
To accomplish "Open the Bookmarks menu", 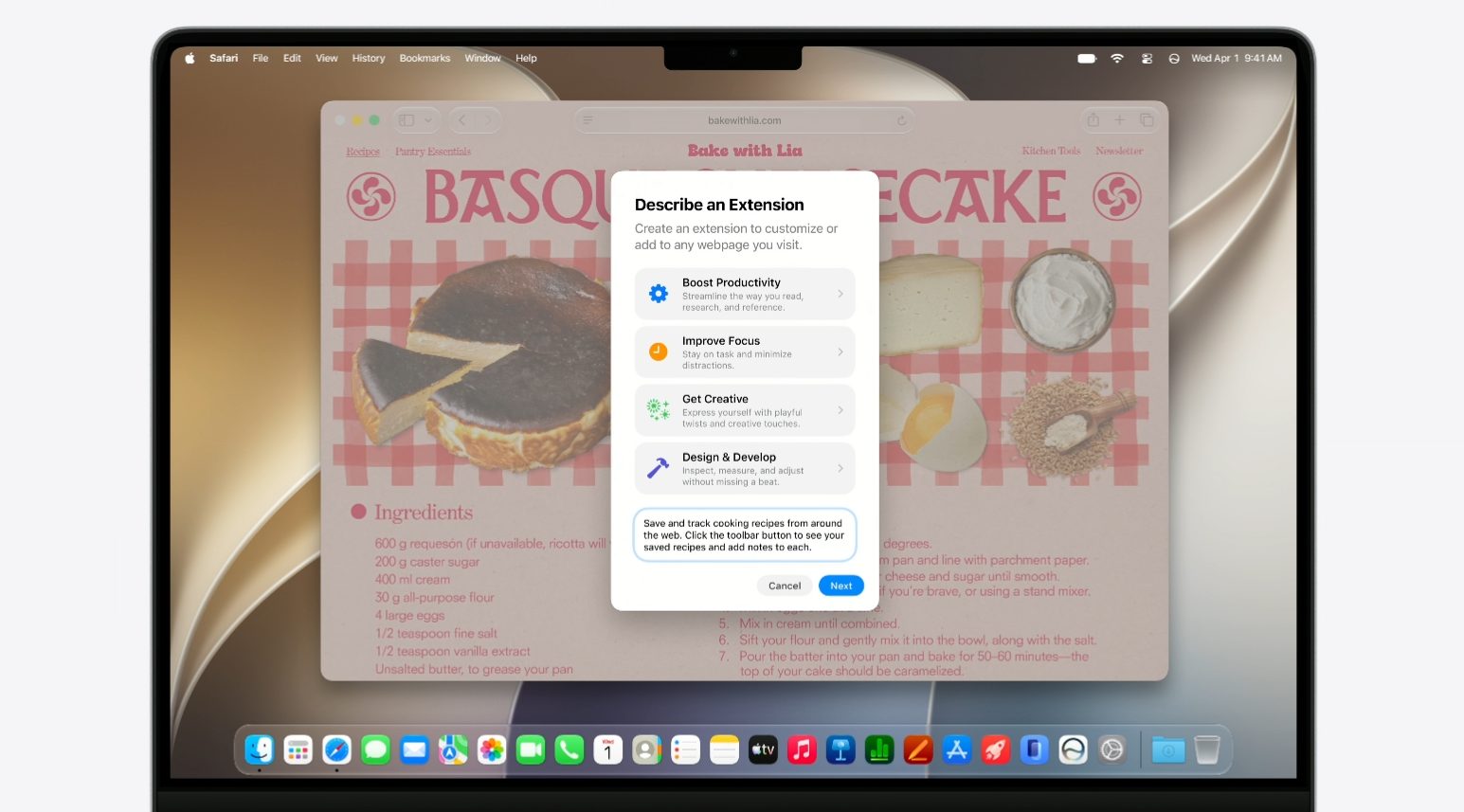I will [425, 58].
